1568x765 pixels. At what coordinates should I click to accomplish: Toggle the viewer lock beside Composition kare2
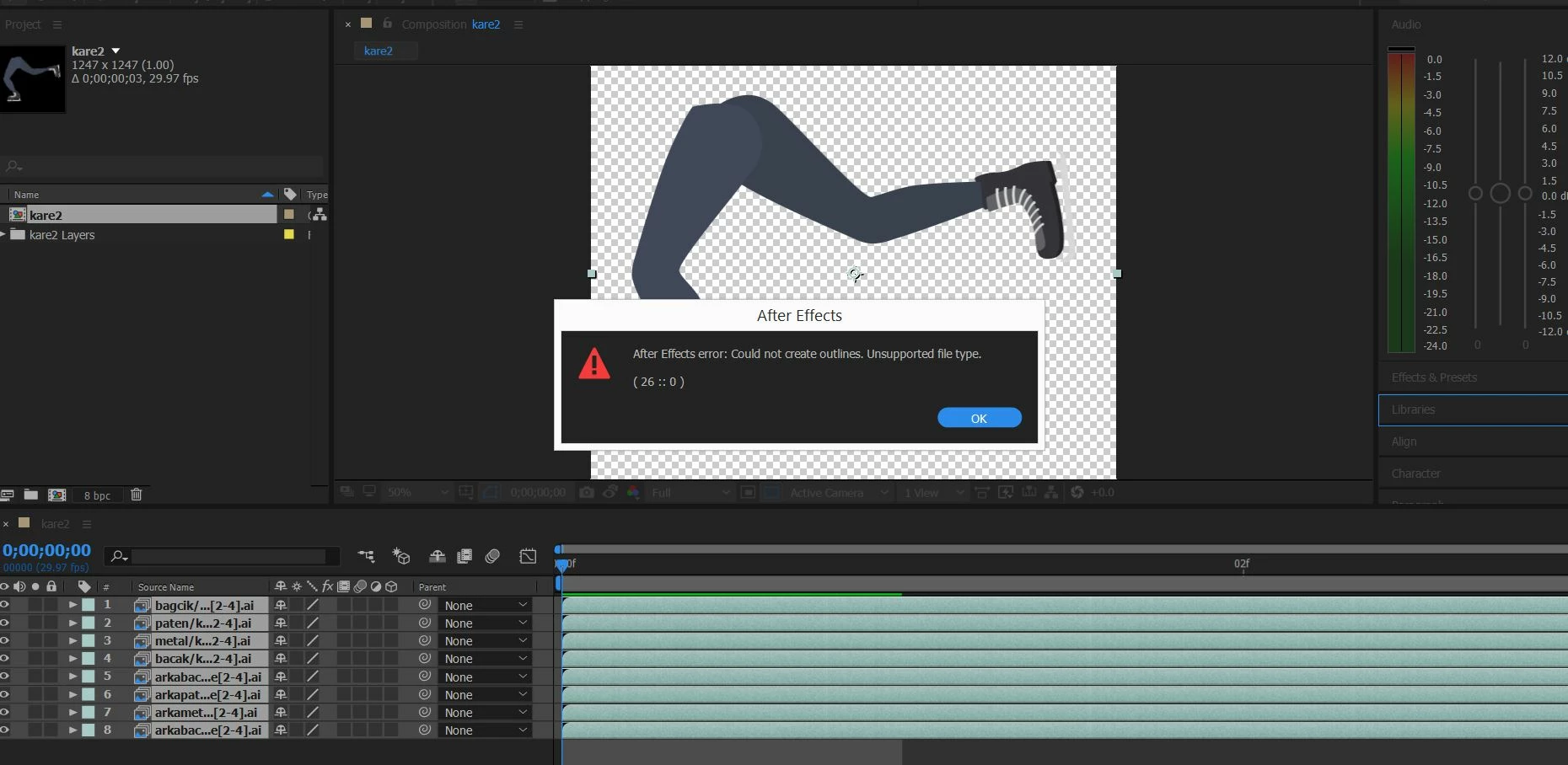tap(387, 24)
